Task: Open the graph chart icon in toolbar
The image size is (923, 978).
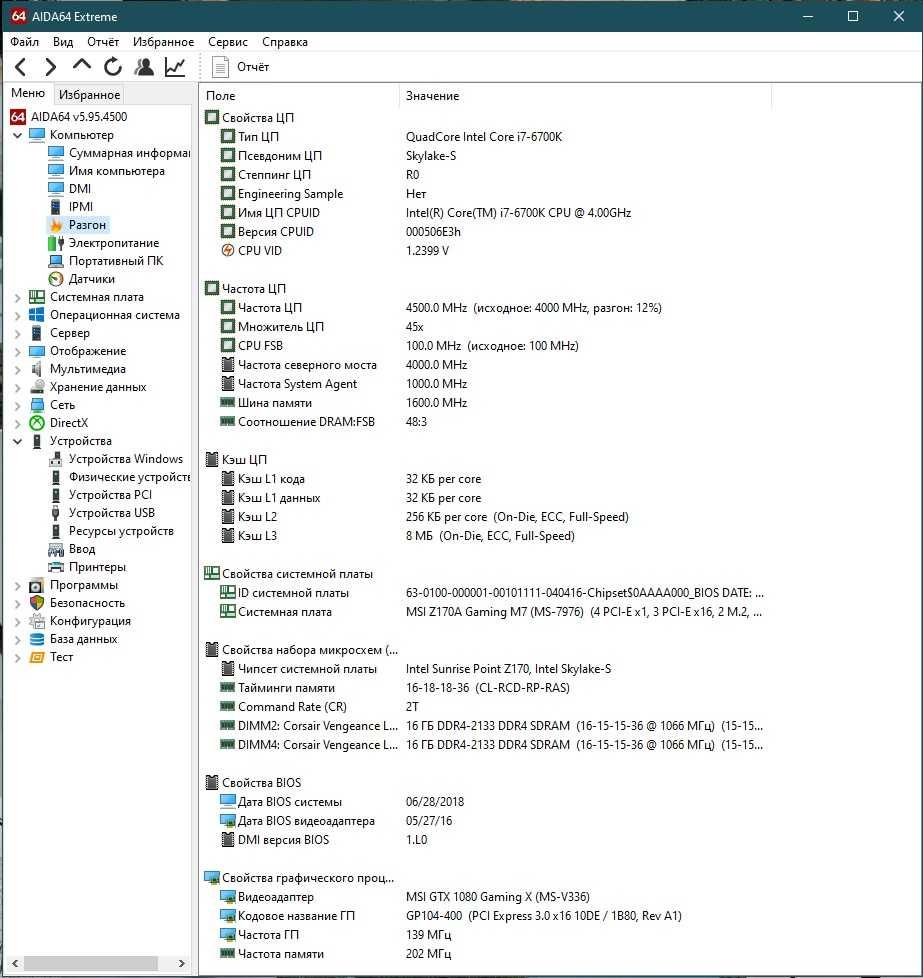Action: 175,67
